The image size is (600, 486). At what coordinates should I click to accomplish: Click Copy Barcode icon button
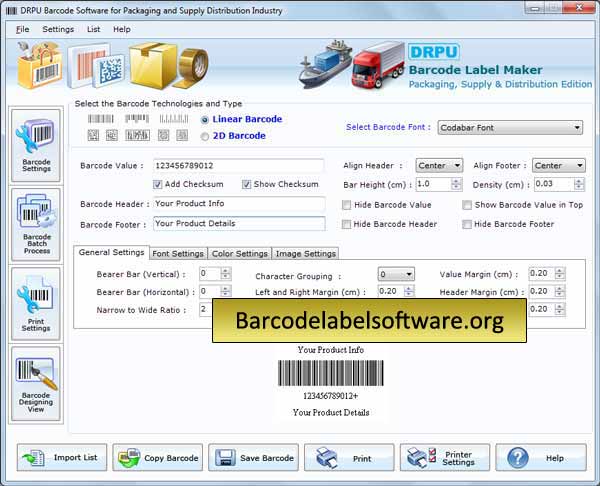pyautogui.click(x=158, y=457)
